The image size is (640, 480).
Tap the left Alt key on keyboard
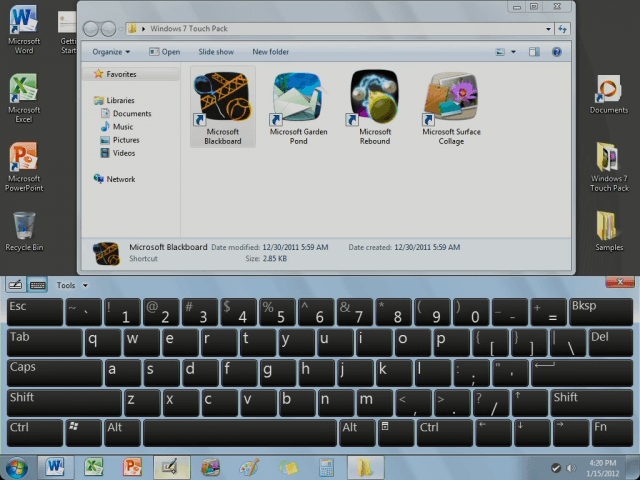tap(122, 433)
